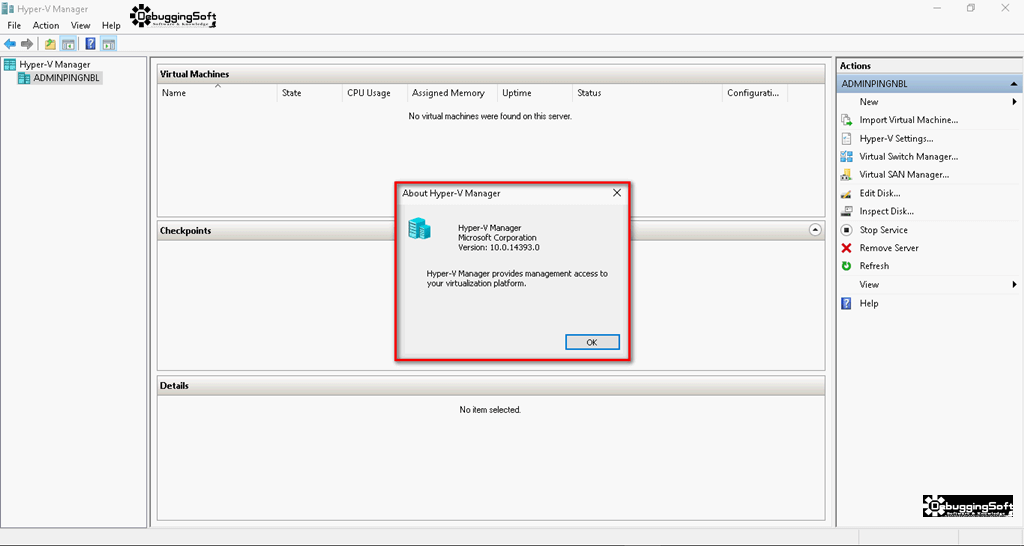Restore down the Hyper-V Manager window

[x=971, y=8]
